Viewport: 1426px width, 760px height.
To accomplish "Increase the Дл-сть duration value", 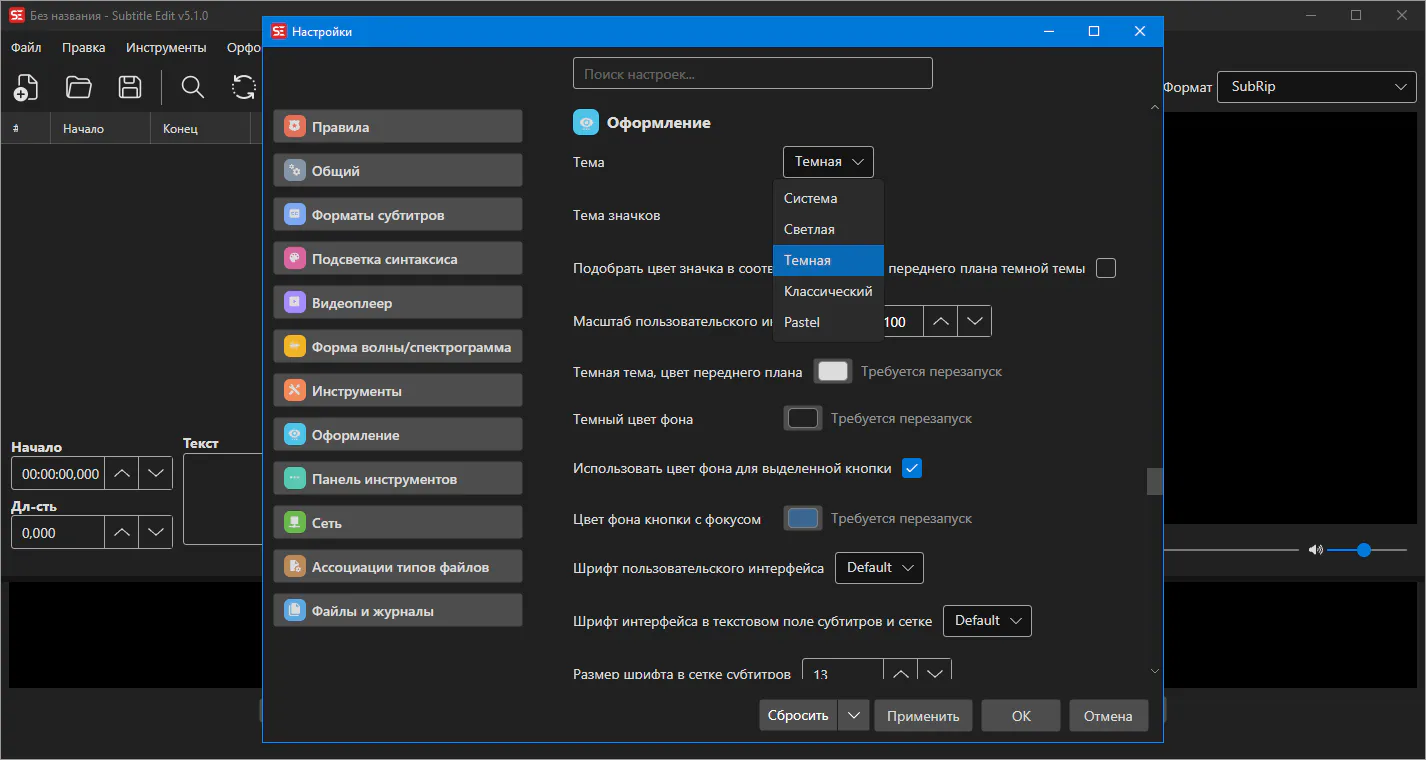I will (x=121, y=533).
